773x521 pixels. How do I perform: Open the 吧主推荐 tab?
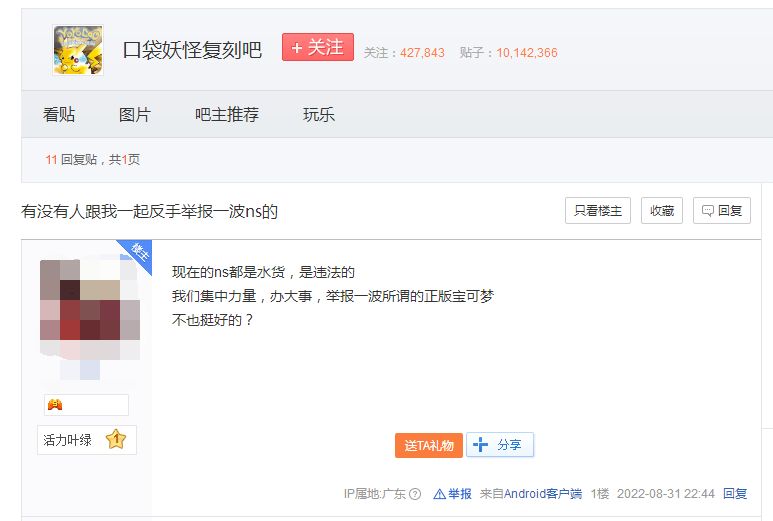pos(227,114)
